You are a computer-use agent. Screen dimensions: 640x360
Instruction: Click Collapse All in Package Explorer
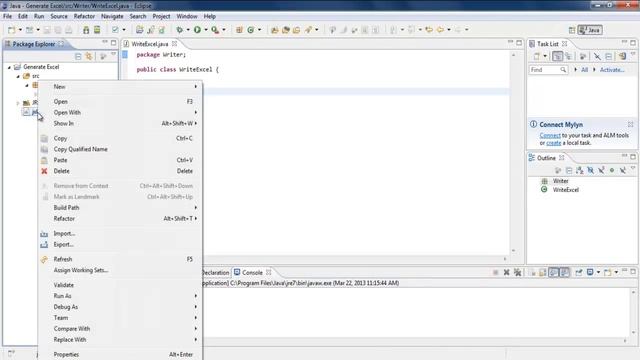tap(78, 56)
